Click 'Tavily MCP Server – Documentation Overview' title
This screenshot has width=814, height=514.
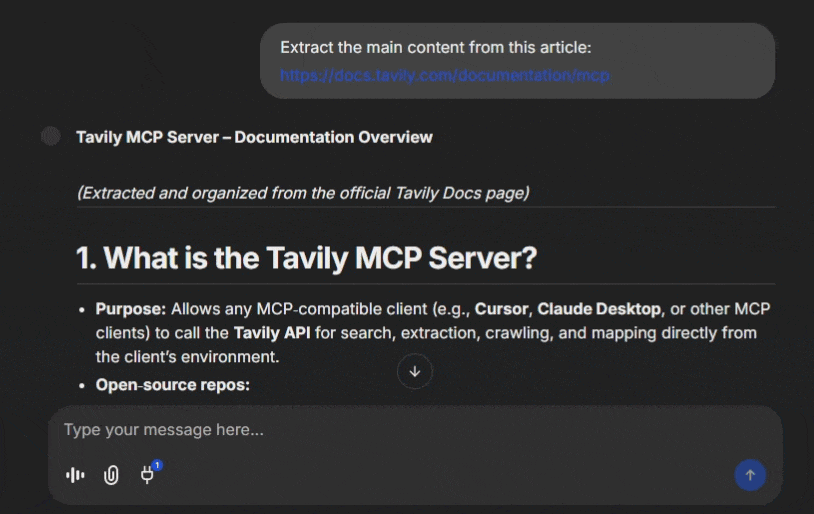tap(254, 137)
